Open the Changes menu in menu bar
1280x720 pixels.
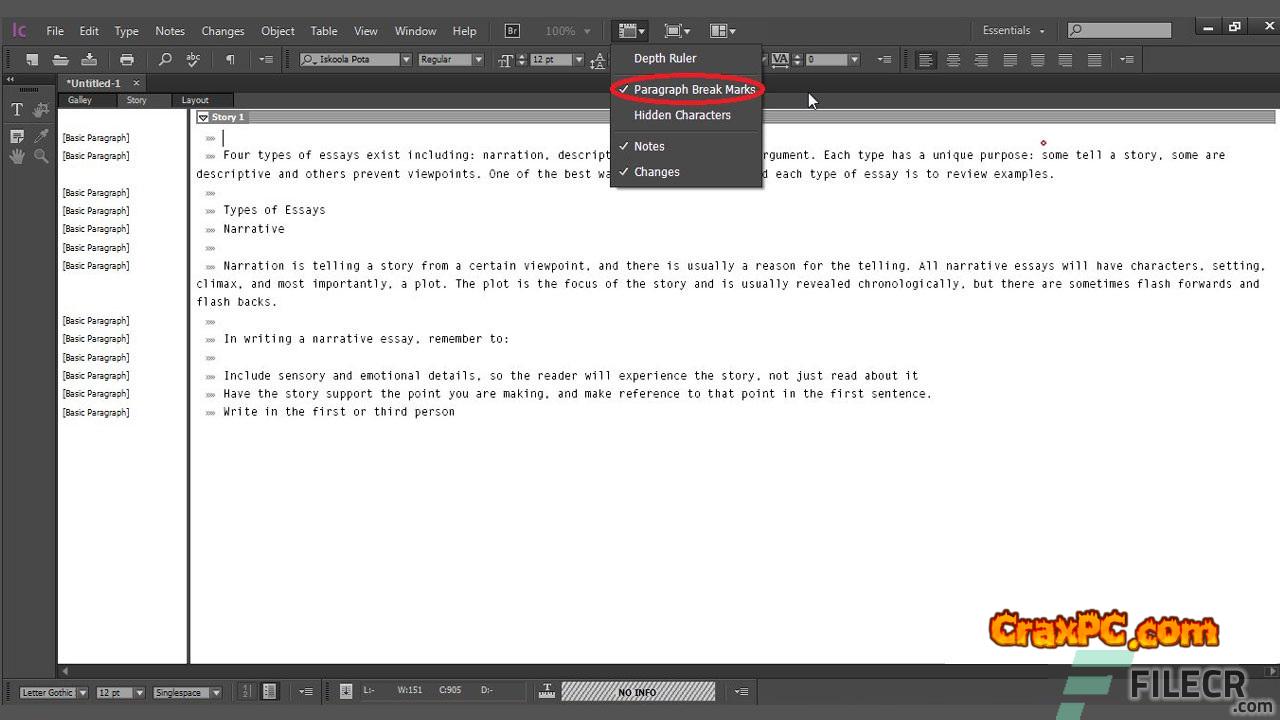(x=222, y=31)
